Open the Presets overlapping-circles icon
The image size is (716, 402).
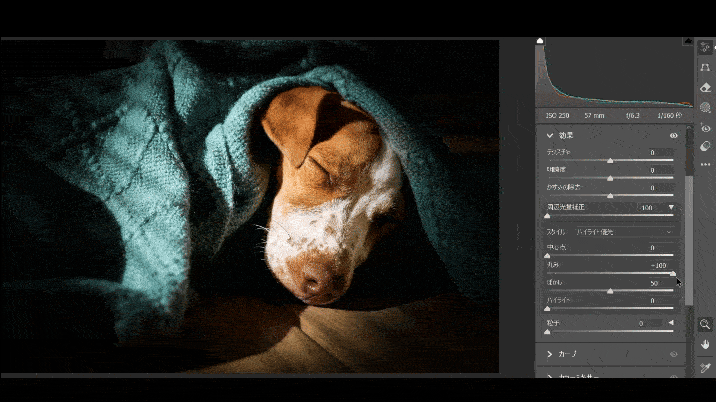click(x=705, y=146)
